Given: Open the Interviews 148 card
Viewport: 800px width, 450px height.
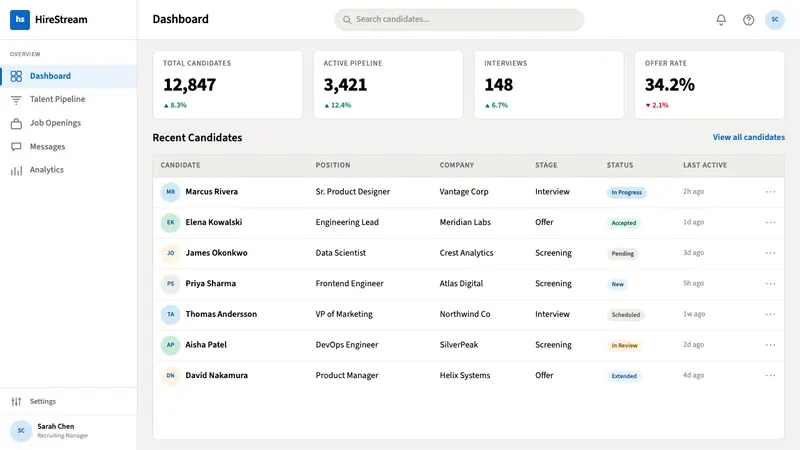Looking at the screenshot, I should (549, 85).
